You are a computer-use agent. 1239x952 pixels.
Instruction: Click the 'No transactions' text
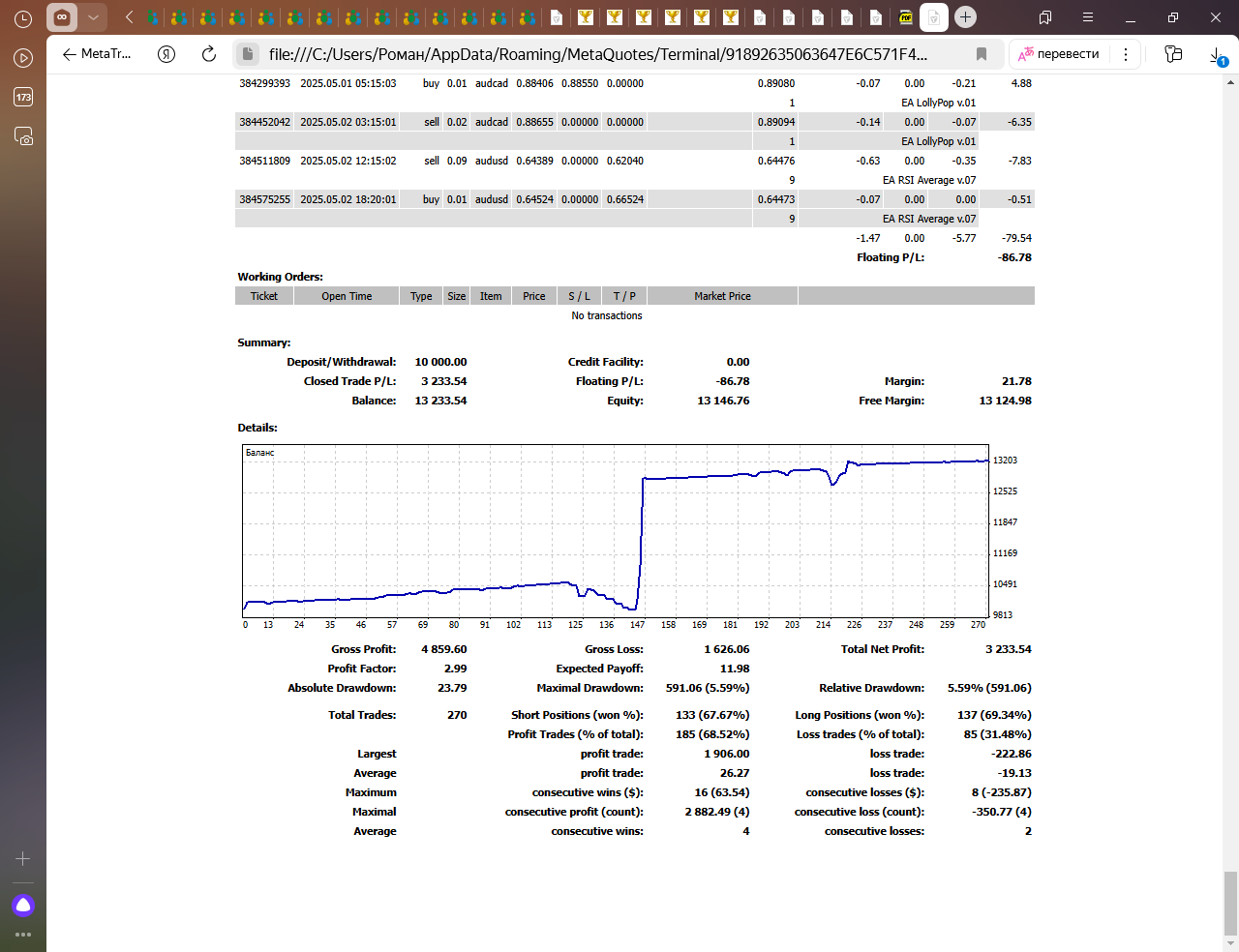[607, 315]
